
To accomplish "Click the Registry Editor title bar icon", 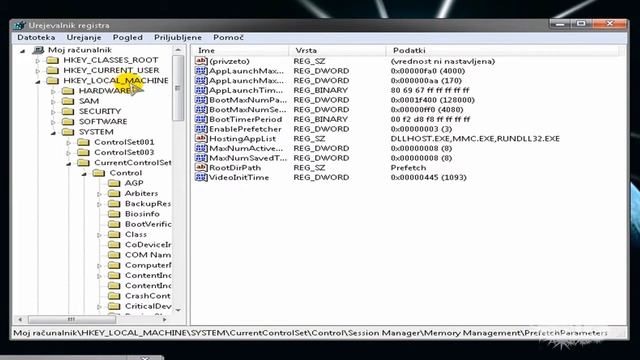I will point(19,25).
